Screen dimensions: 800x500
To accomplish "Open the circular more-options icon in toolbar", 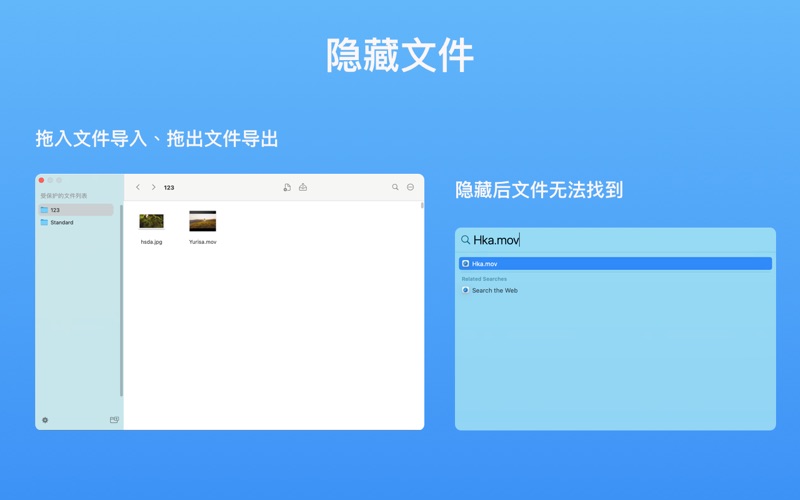I will click(410, 187).
